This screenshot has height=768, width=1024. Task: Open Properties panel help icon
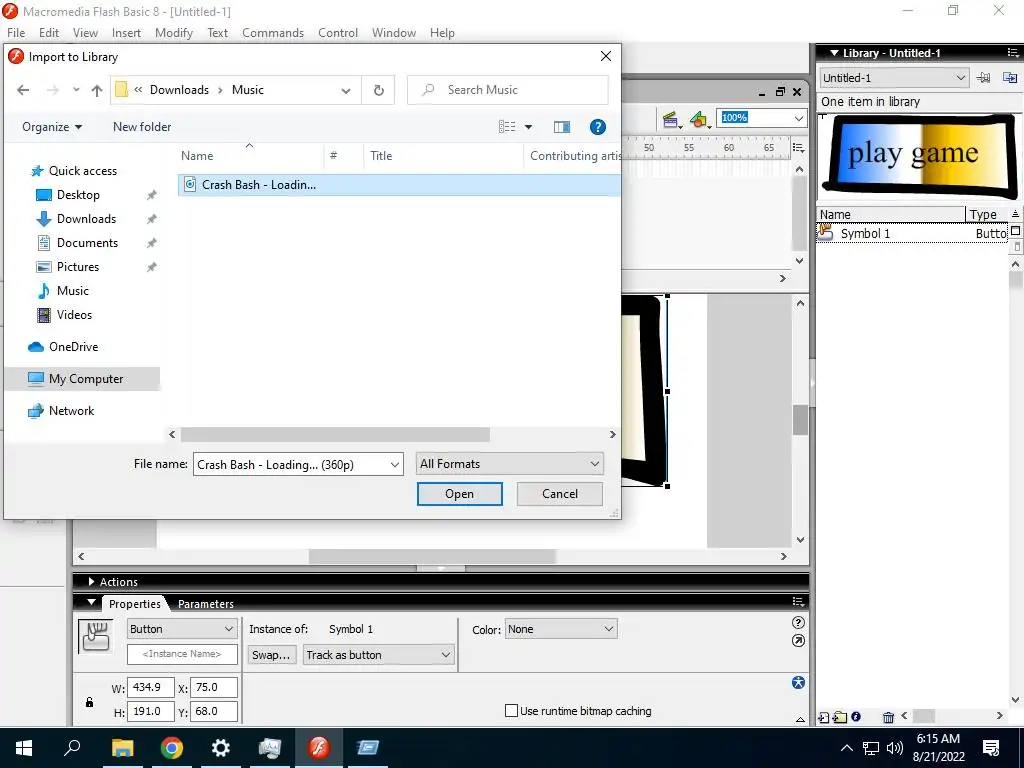click(x=798, y=622)
